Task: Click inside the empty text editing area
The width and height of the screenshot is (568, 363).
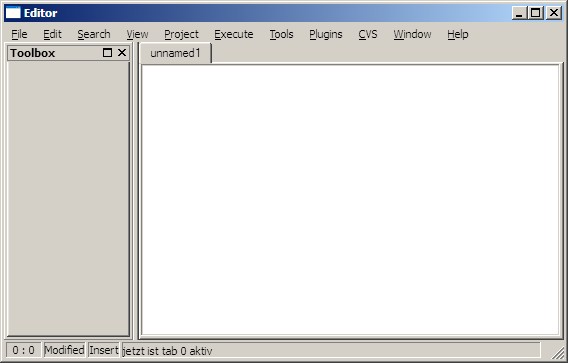Action: point(350,200)
